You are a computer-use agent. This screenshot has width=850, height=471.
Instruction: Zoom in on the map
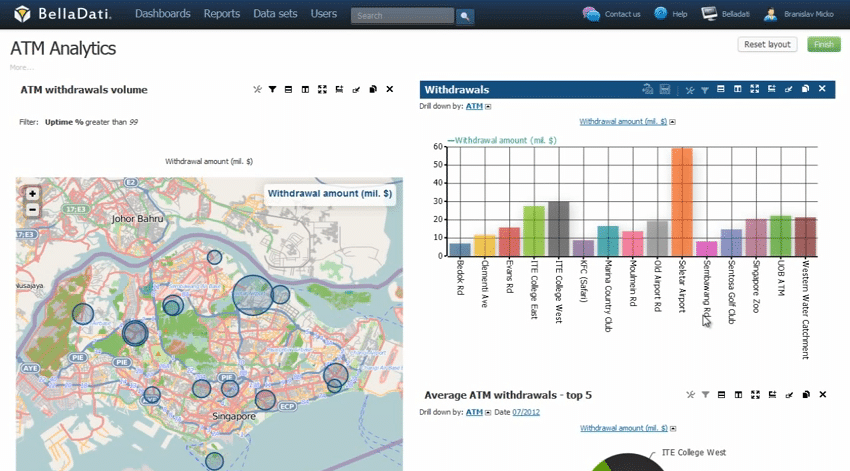pos(32,194)
